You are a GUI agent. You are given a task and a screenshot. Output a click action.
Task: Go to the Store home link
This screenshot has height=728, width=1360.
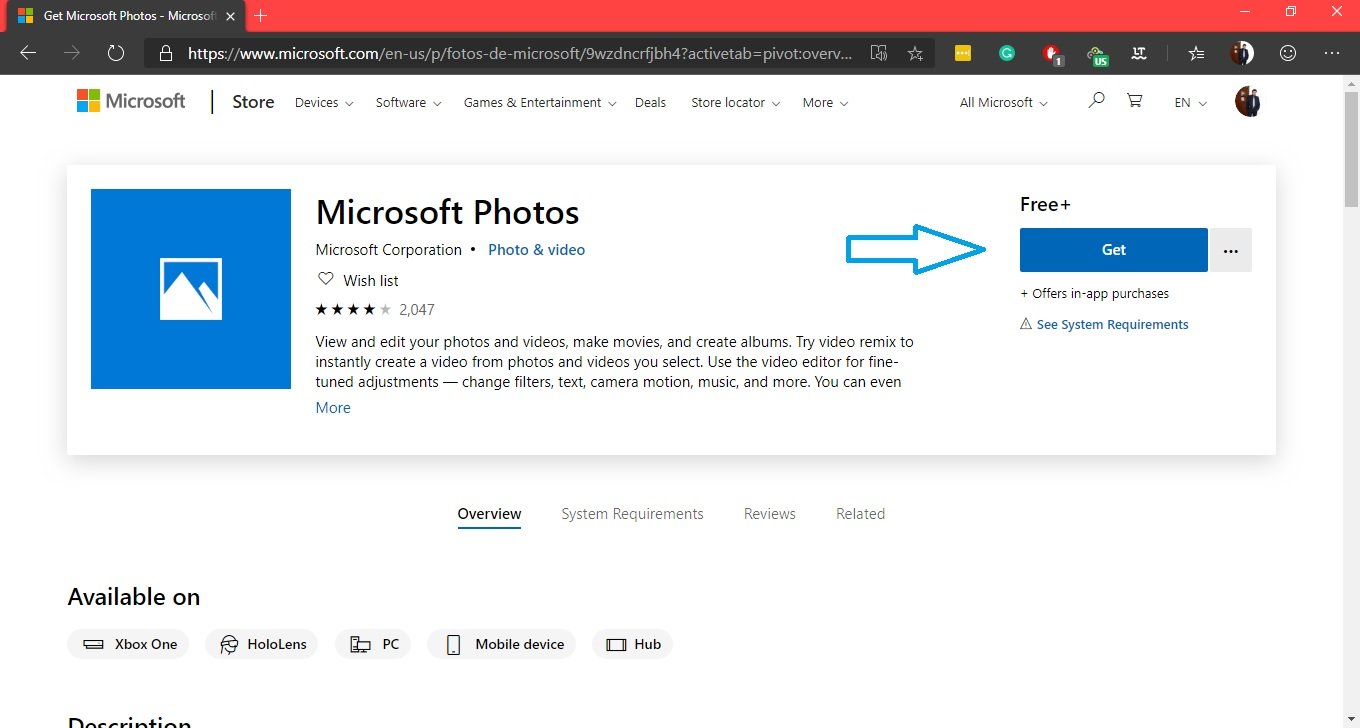pos(253,101)
